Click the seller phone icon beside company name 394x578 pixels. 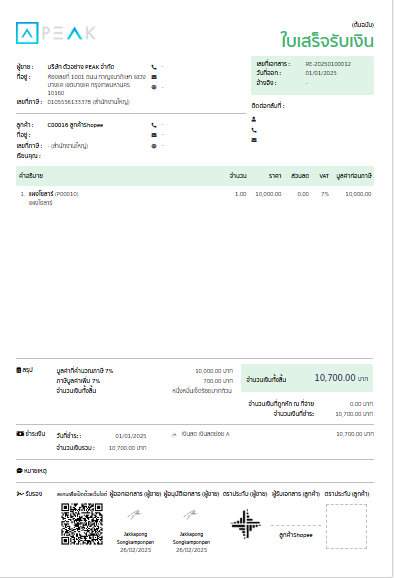click(154, 67)
